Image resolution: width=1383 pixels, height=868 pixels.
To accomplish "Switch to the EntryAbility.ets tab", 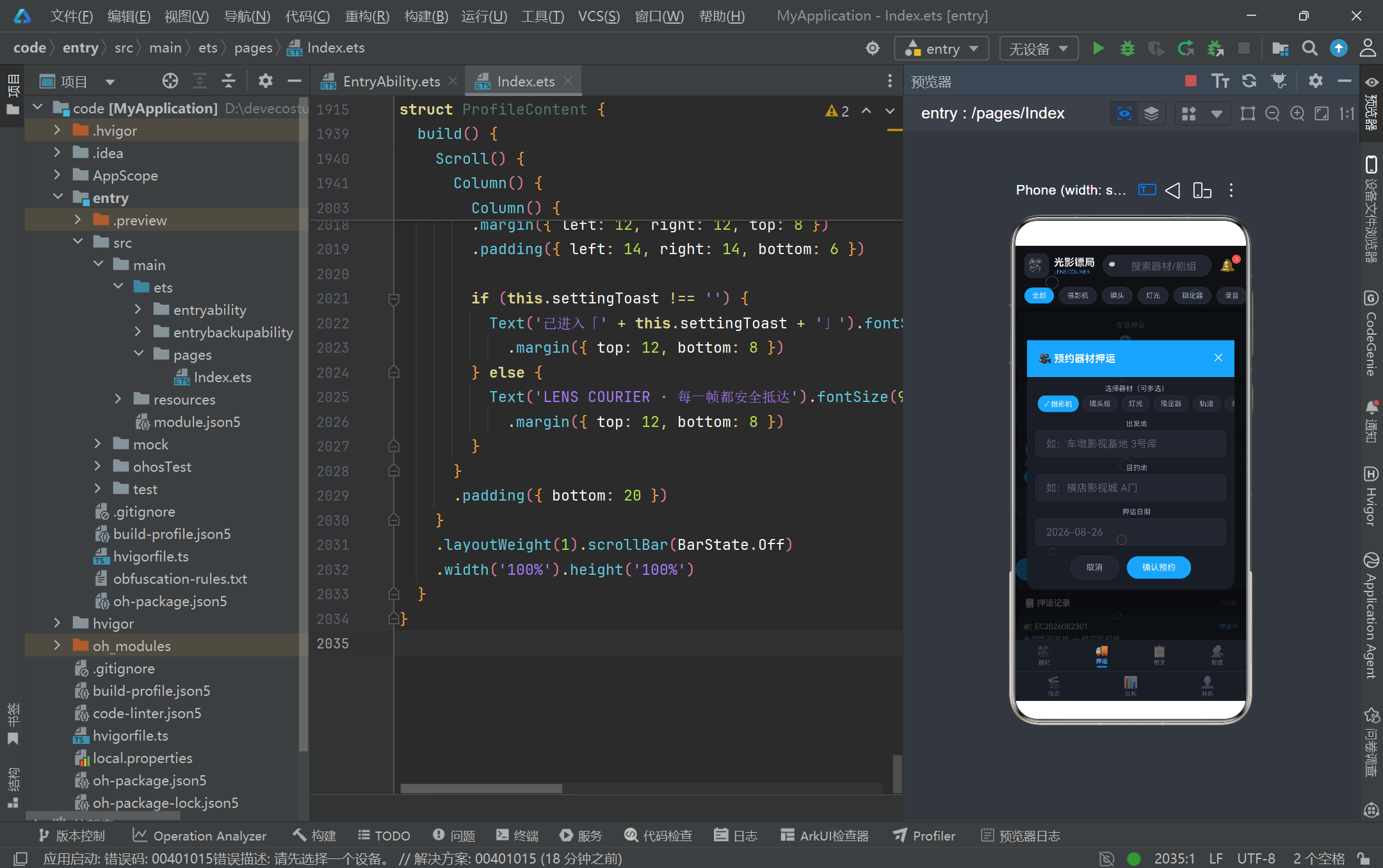I will click(391, 81).
